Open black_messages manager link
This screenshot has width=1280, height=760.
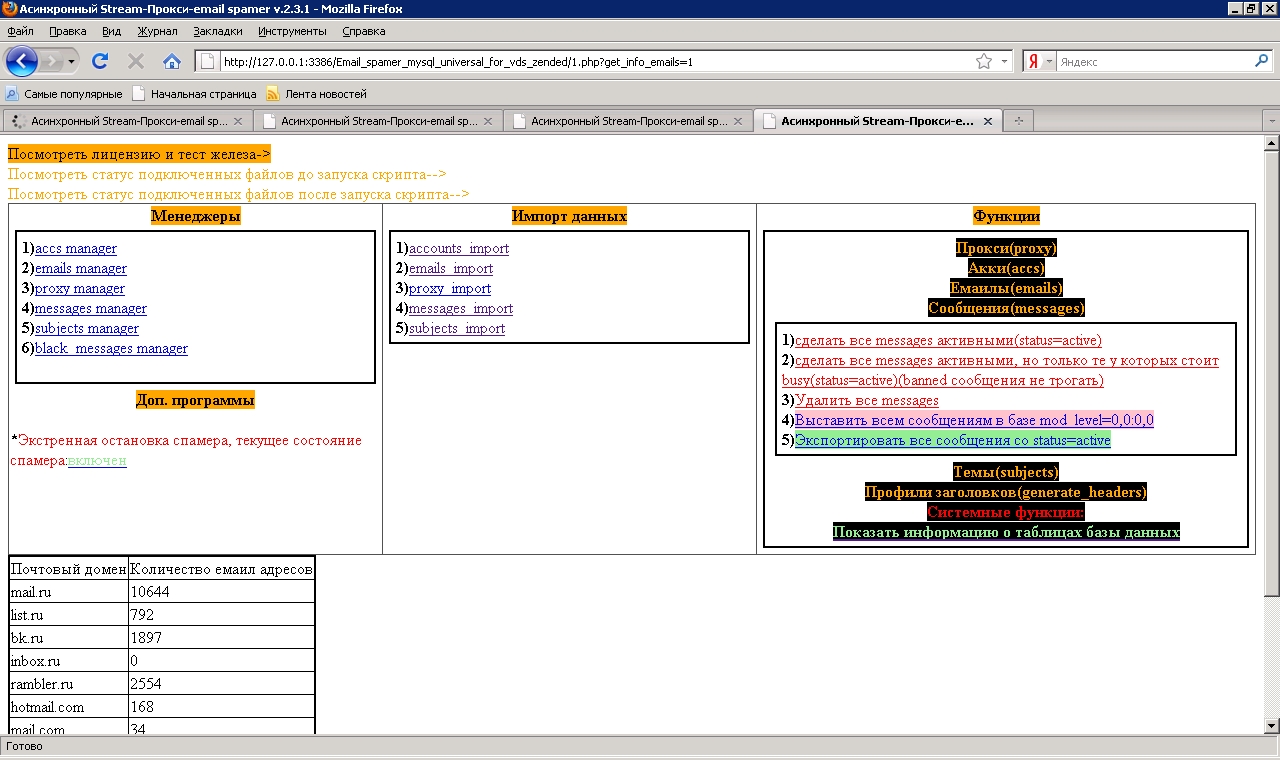(x=111, y=348)
